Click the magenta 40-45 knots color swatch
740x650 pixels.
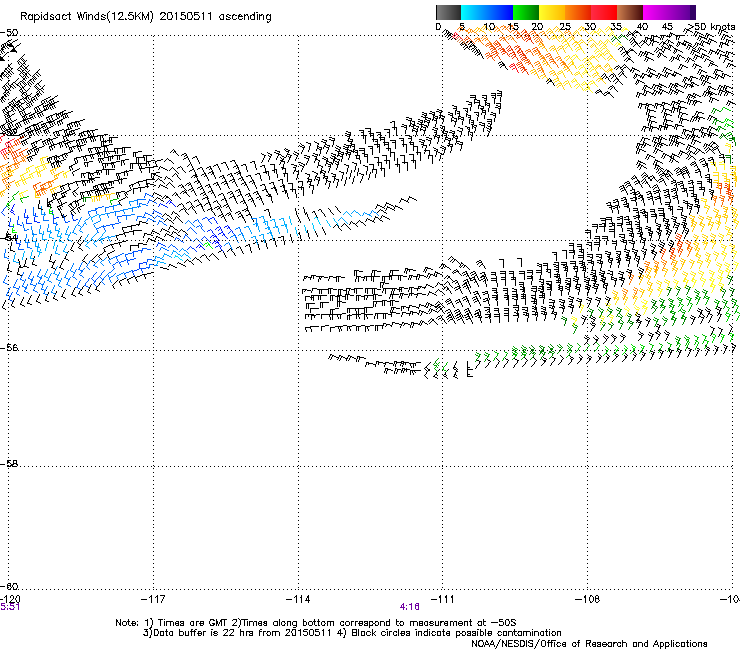[656, 12]
